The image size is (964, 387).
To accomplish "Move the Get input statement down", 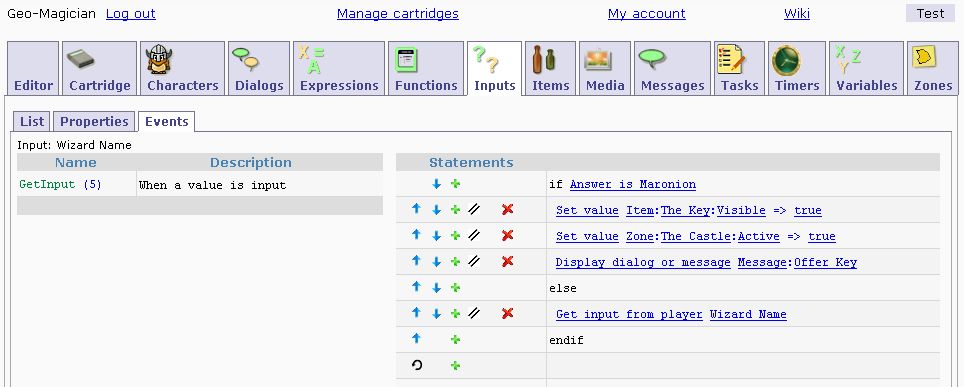I will pos(437,314).
